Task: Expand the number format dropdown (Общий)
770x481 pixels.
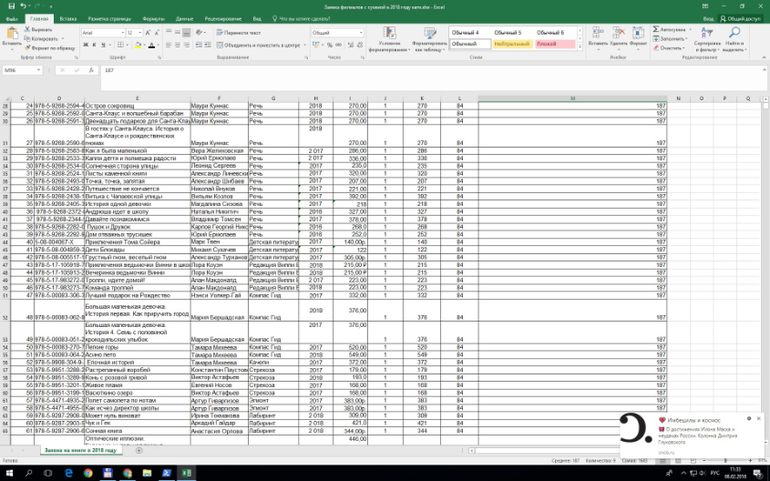Action: tap(361, 32)
